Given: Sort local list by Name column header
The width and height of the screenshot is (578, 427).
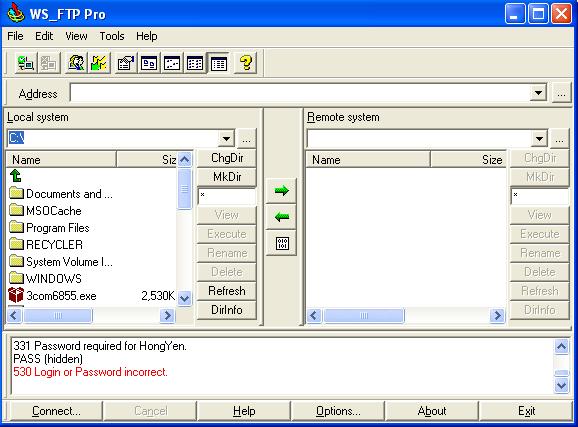Looking at the screenshot, I should [x=61, y=159].
